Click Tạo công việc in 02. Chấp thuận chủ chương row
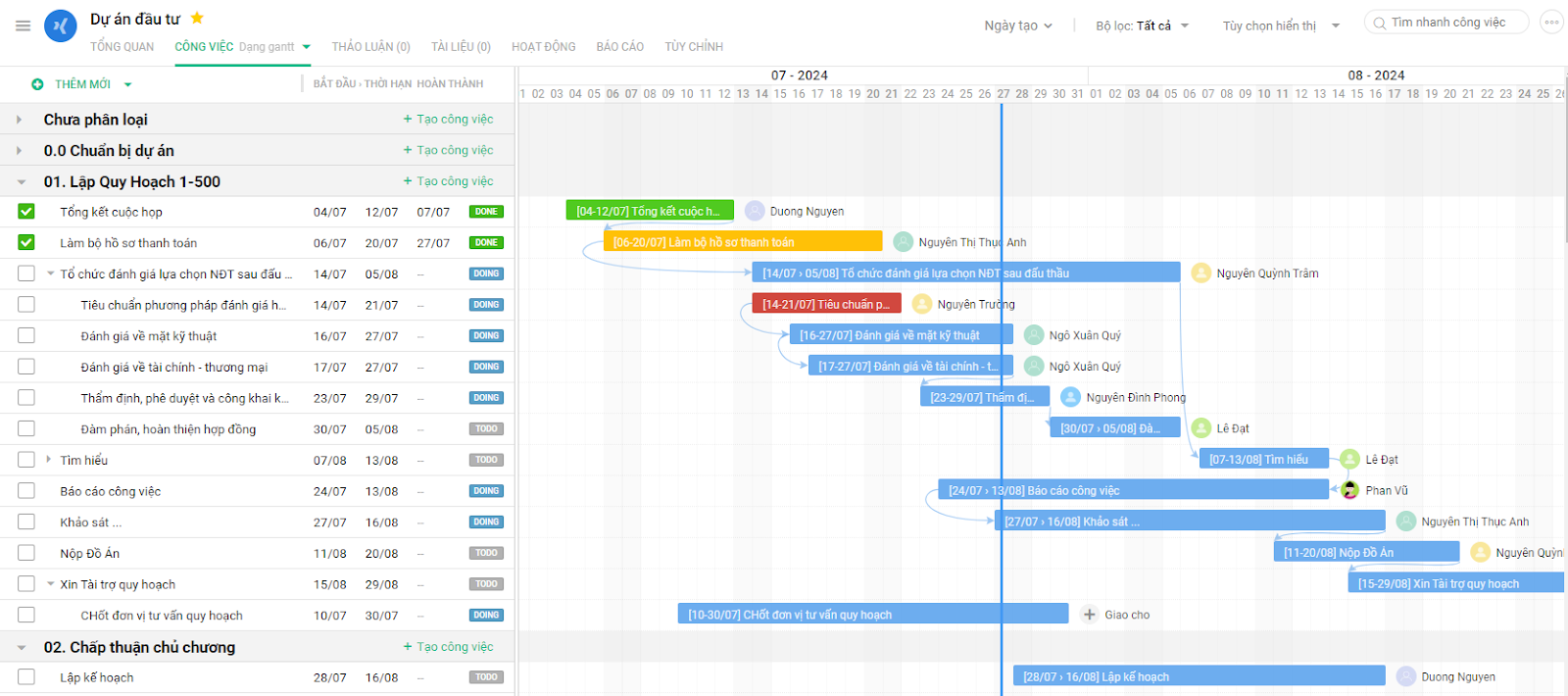The image size is (1568, 696). [448, 647]
